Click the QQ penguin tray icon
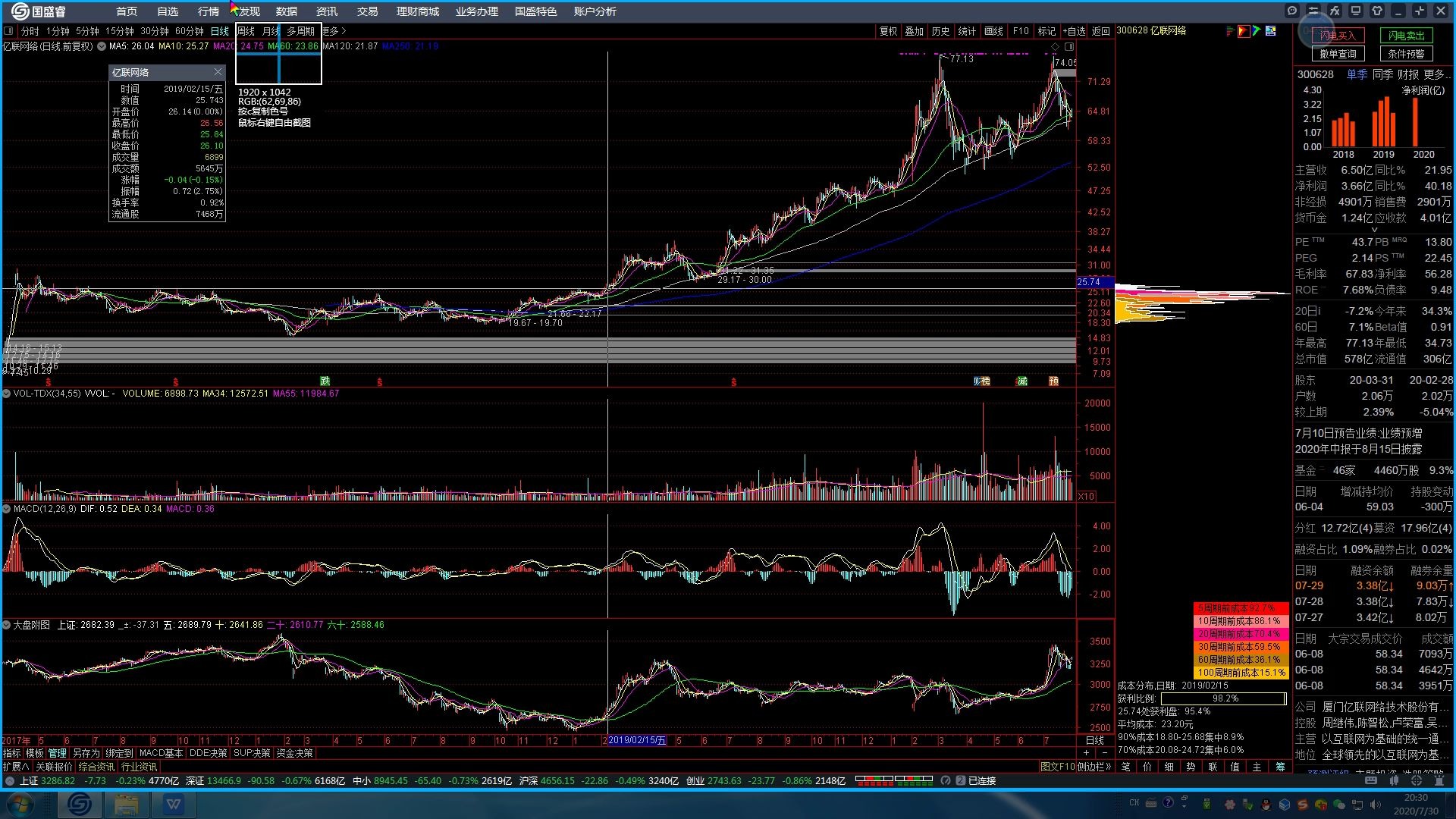1456x819 pixels. click(x=1266, y=805)
